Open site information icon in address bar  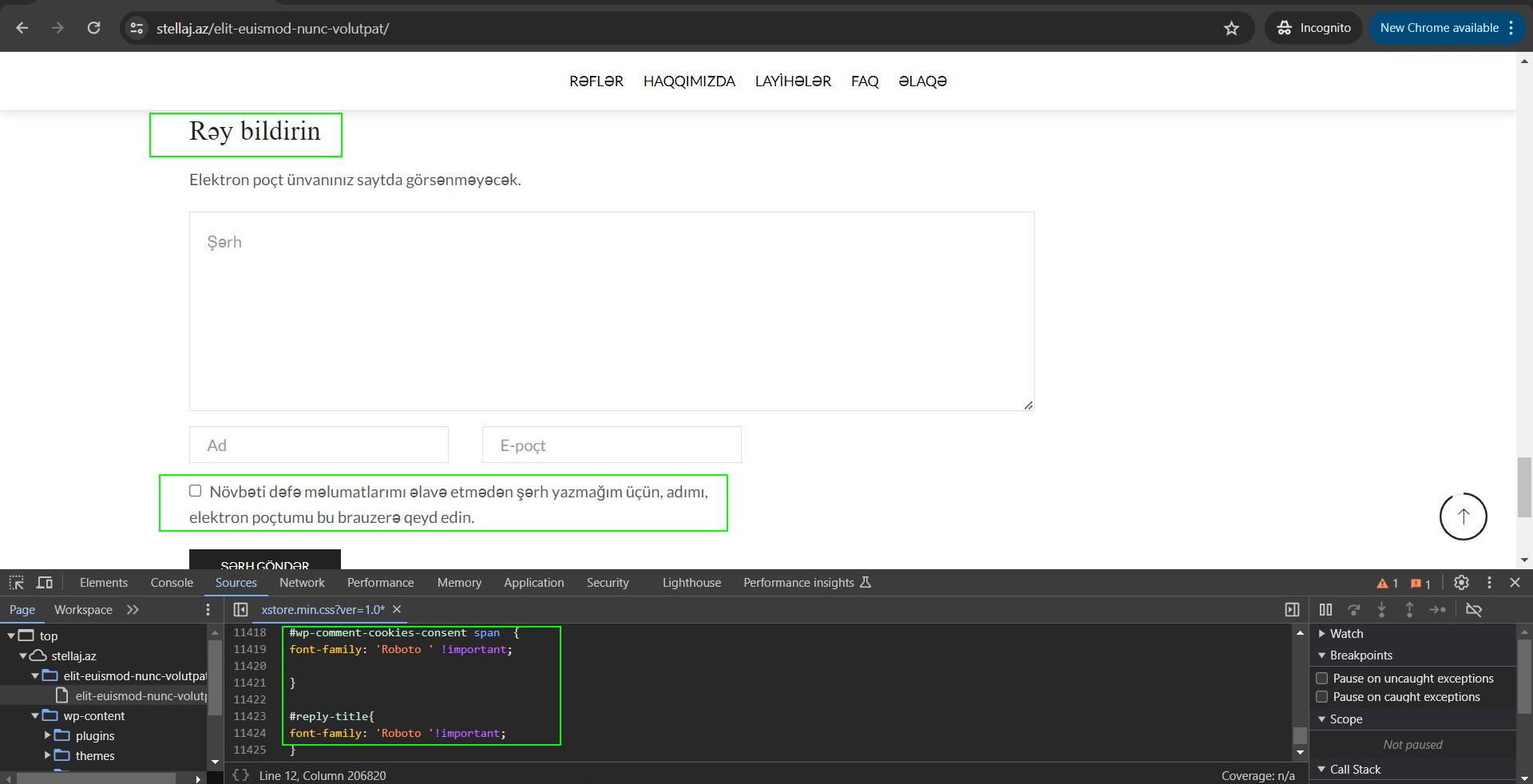137,28
